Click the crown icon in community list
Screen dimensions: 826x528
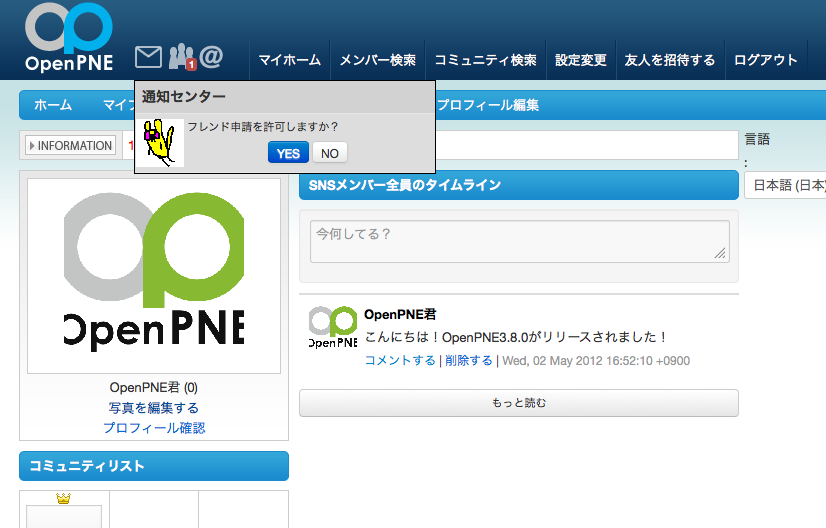[64, 498]
